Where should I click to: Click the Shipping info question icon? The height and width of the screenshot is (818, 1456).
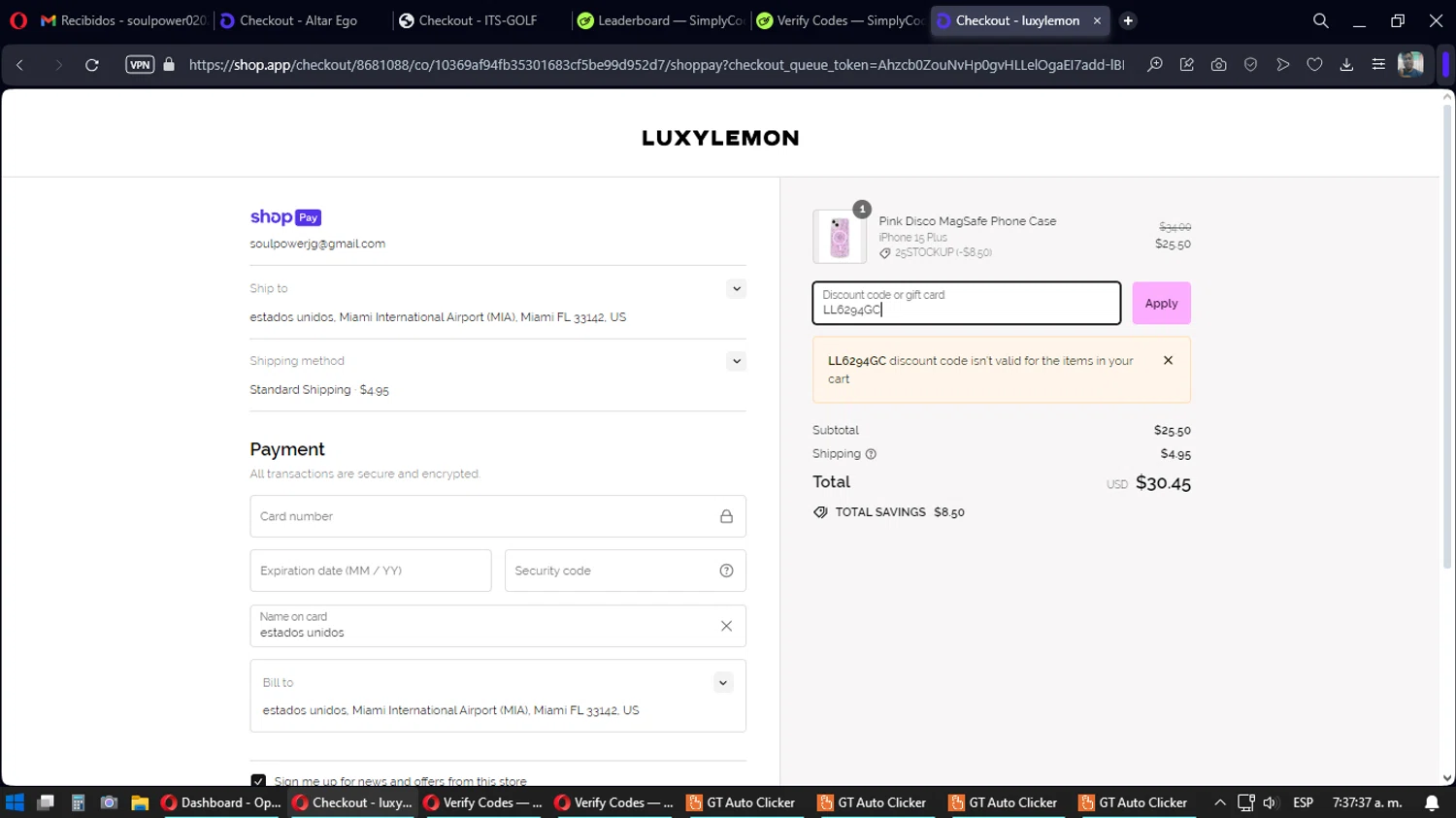[x=871, y=454]
